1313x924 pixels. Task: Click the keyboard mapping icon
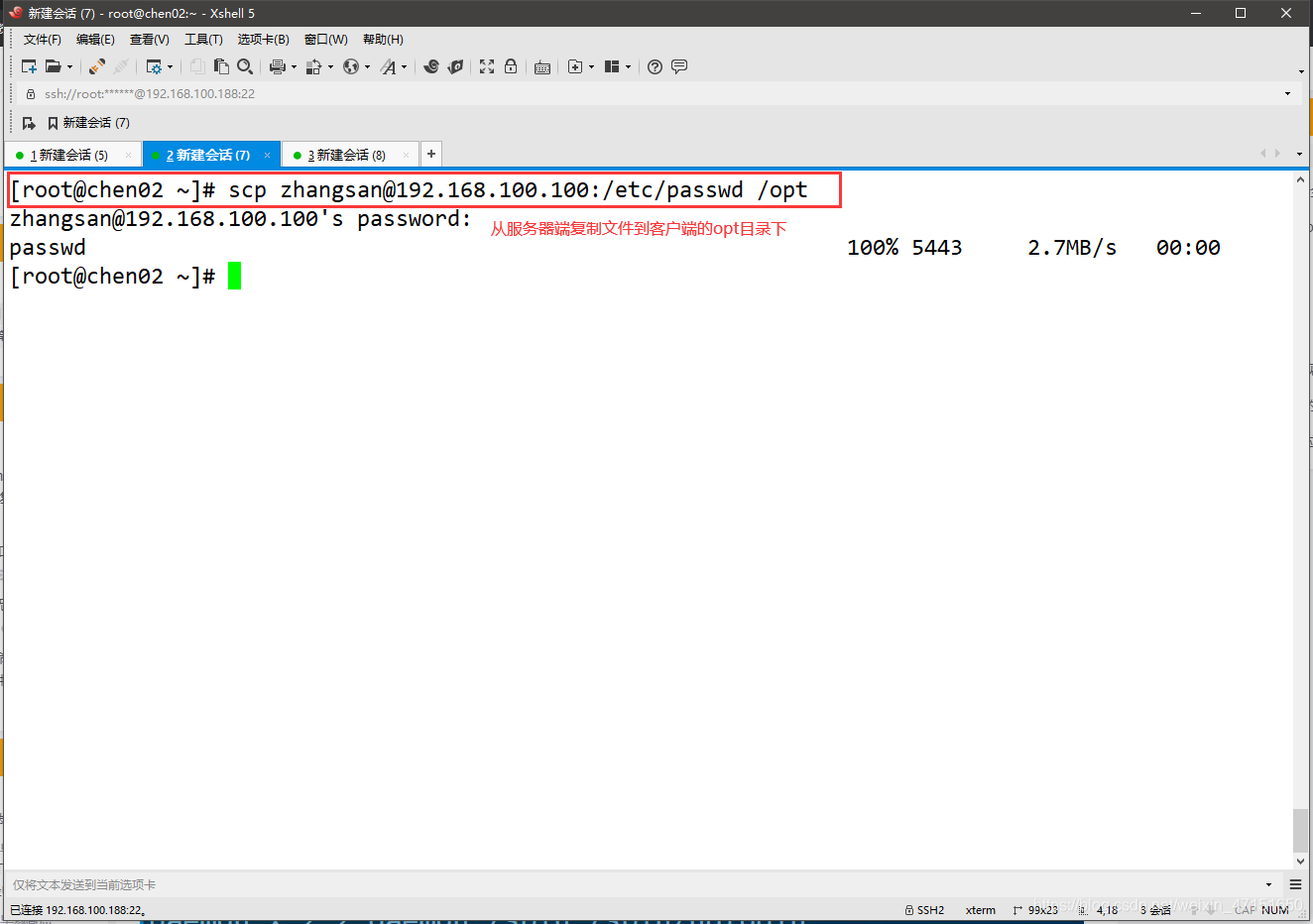point(542,67)
